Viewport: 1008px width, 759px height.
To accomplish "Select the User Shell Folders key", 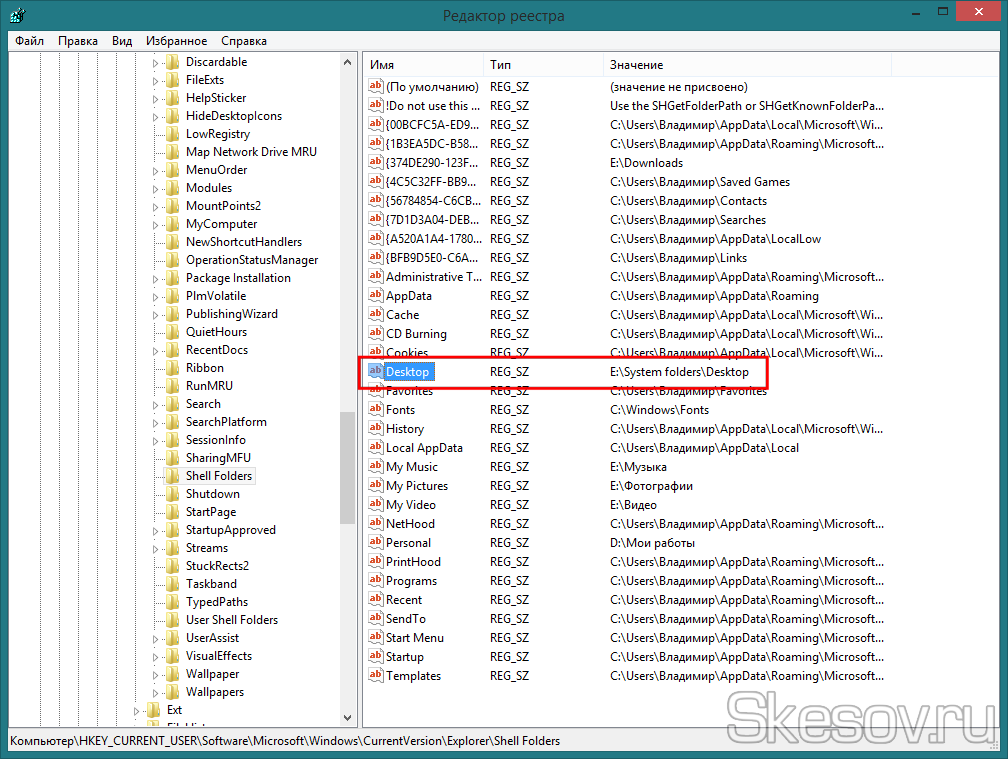I will point(232,620).
